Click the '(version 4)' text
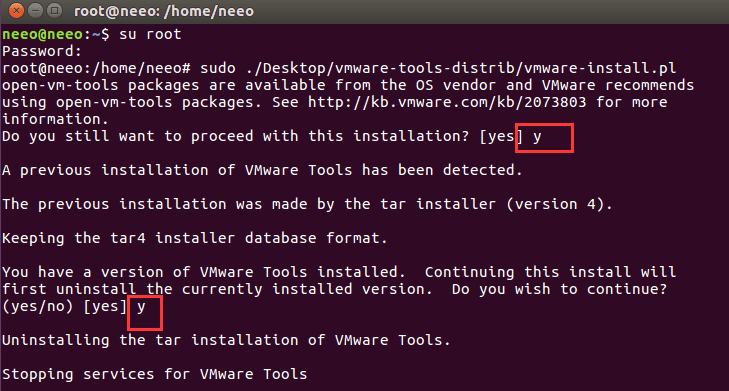 (559, 204)
